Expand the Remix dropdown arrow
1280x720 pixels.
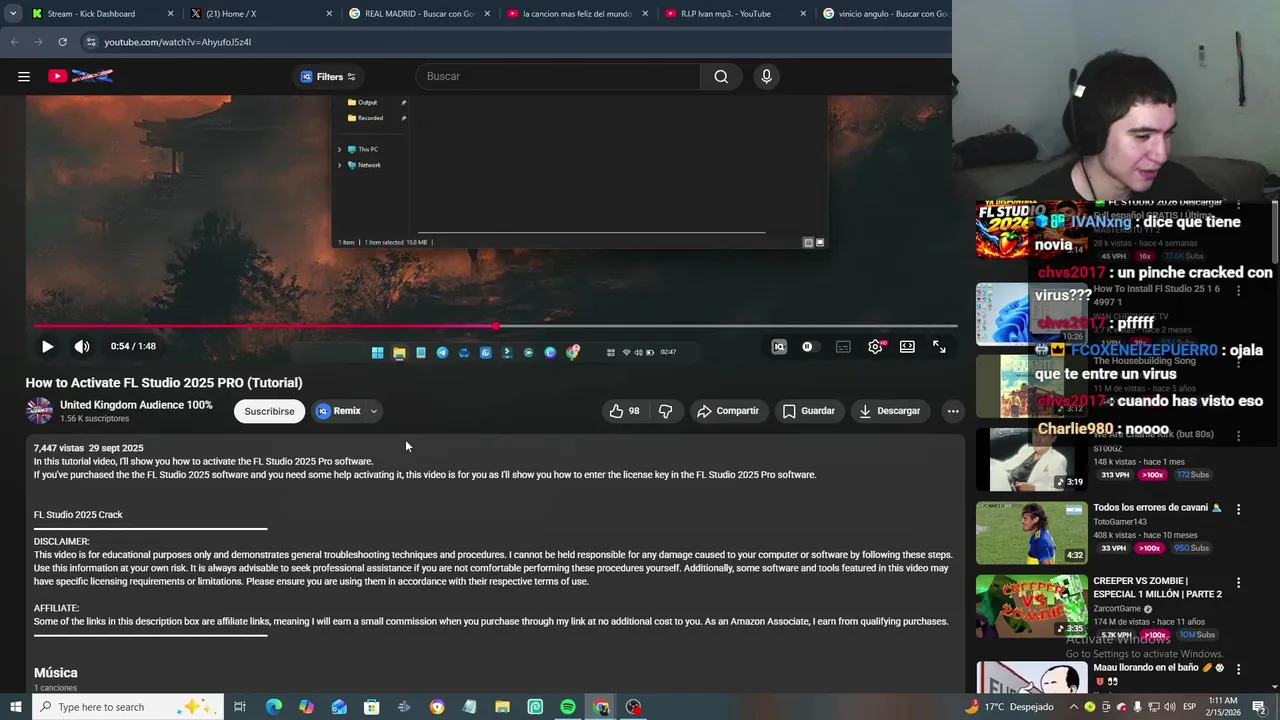pos(374,411)
